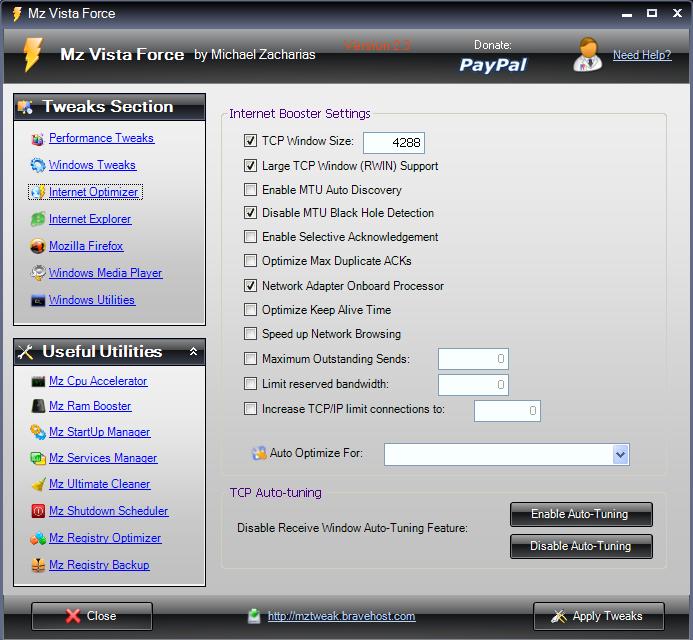Click the Close button at bottom

pyautogui.click(x=92, y=616)
